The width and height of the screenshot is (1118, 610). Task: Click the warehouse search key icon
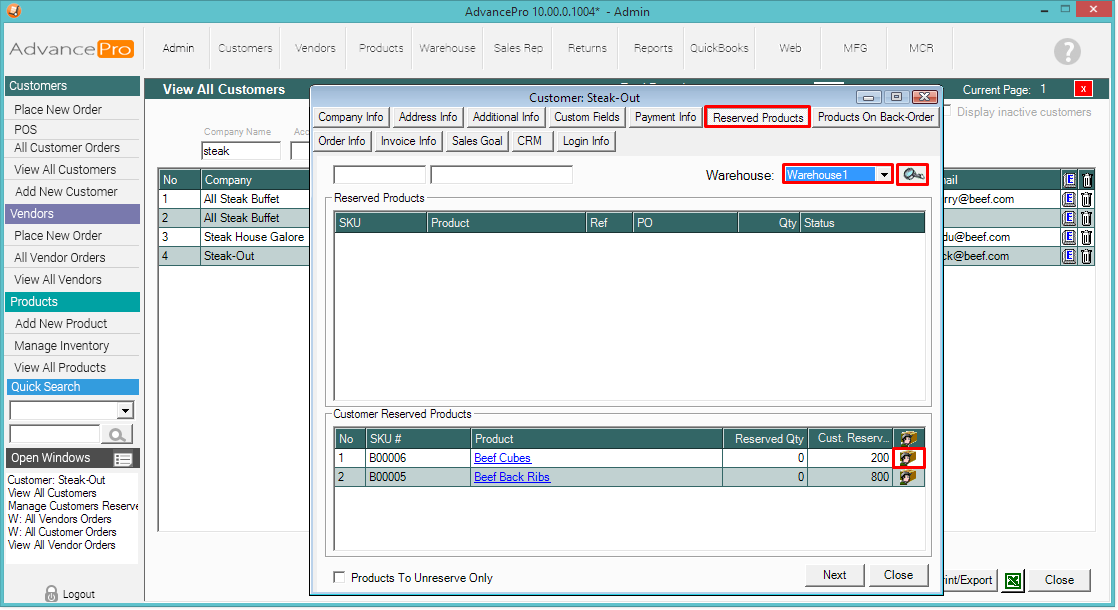click(x=912, y=175)
